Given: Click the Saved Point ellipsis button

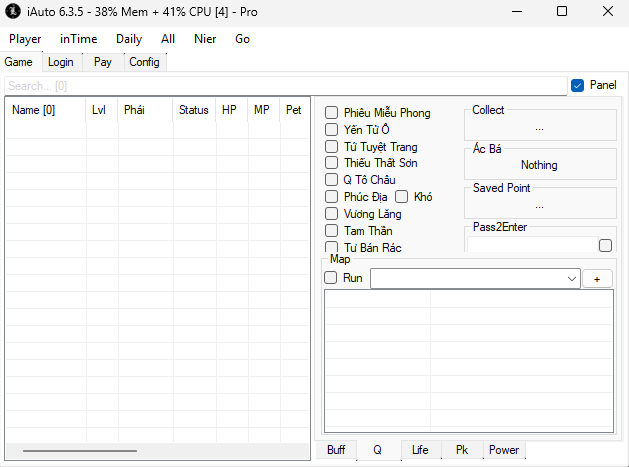Looking at the screenshot, I should point(539,206).
